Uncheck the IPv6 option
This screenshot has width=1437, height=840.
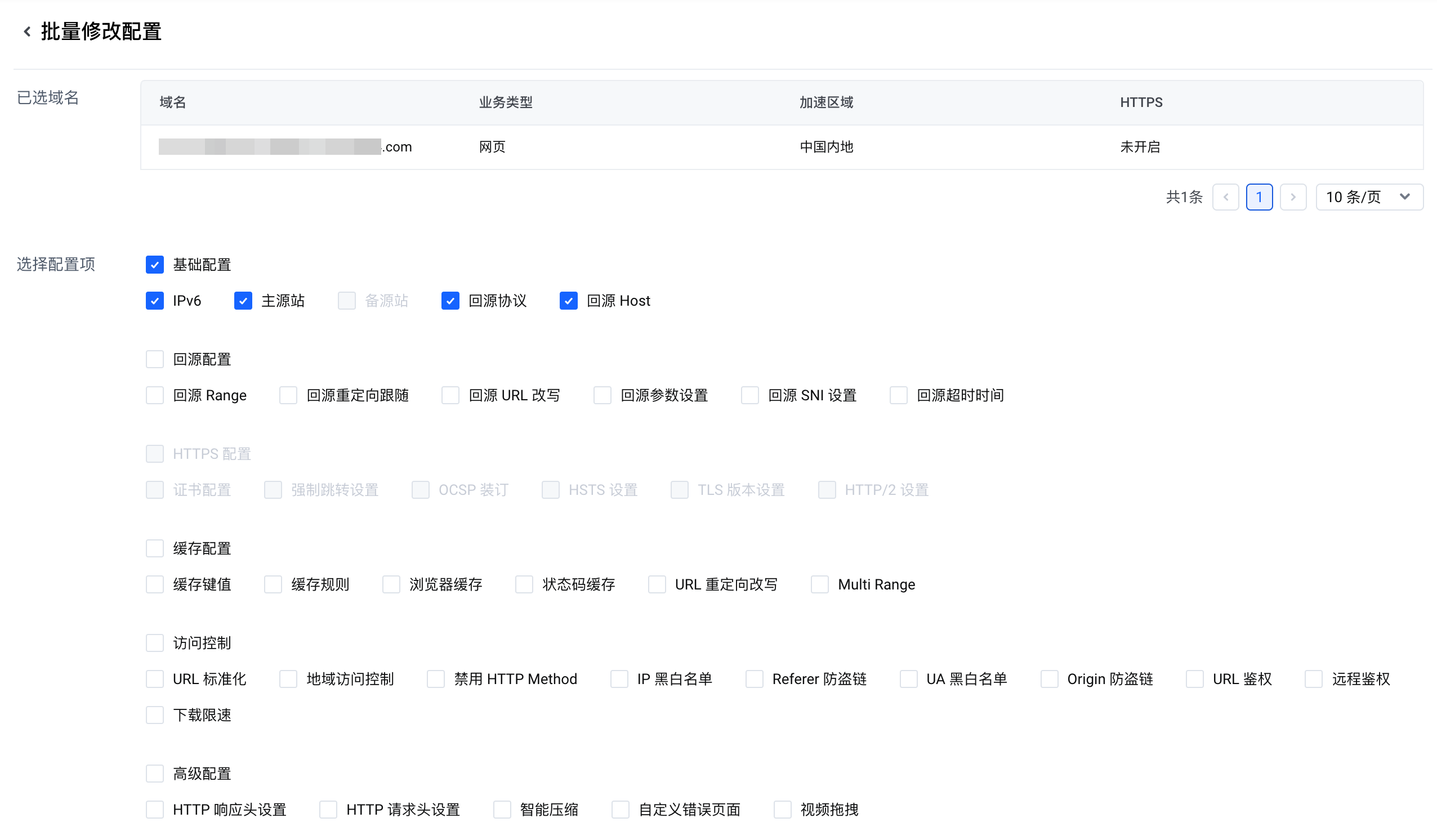pos(154,301)
